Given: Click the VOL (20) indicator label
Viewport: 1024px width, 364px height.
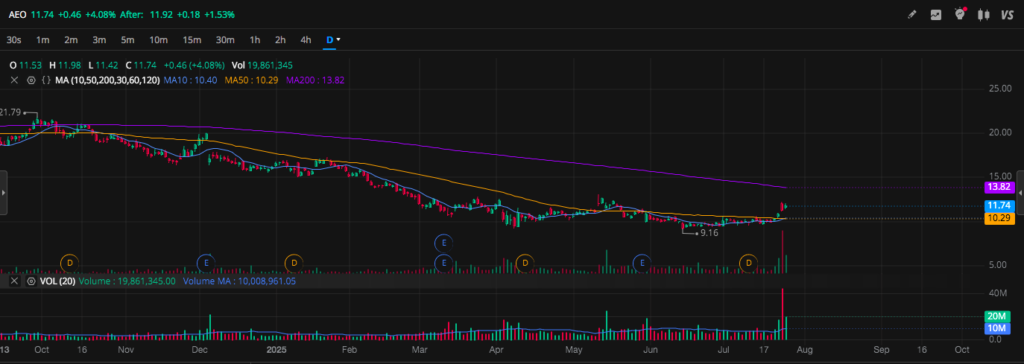Looking at the screenshot, I should pos(57,281).
